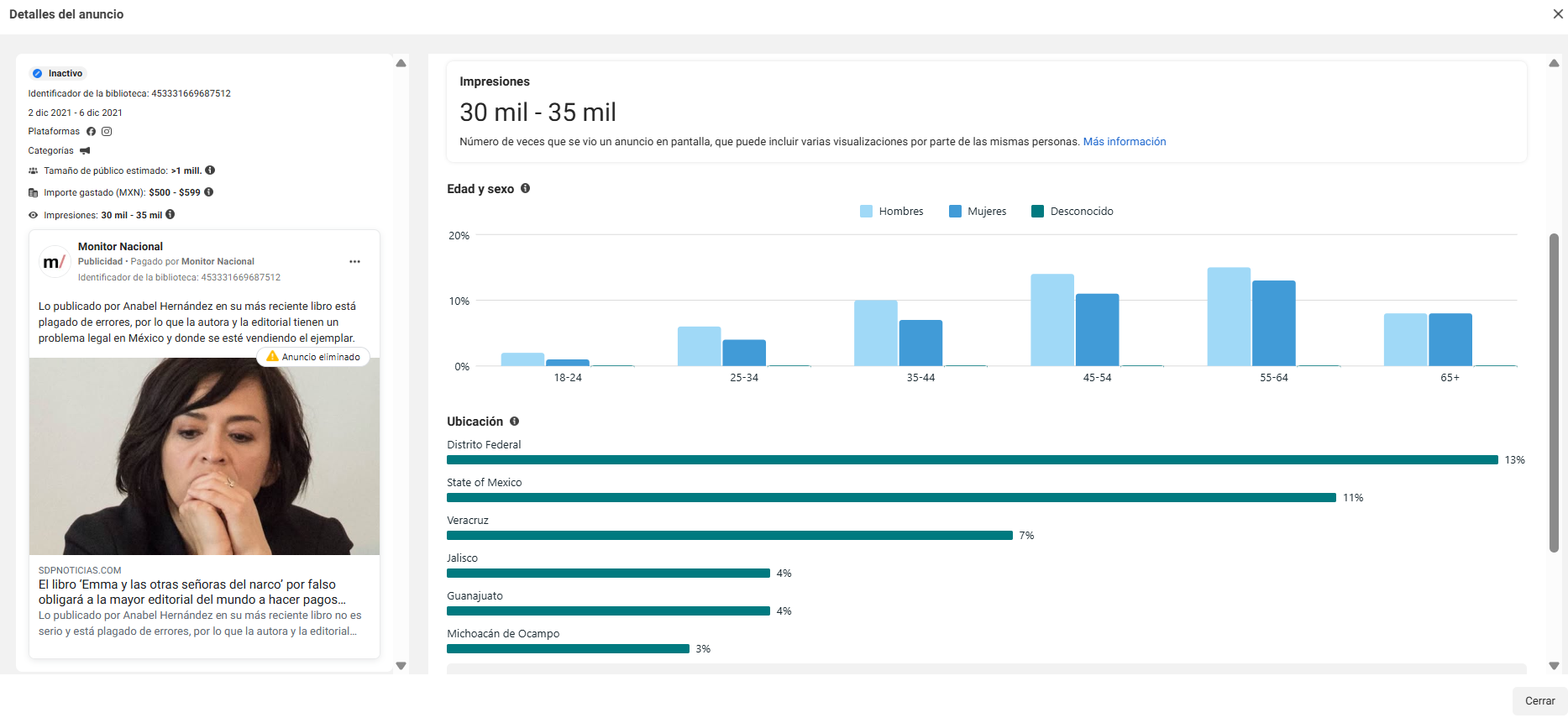Click up arrow of right panel scrollbar
Screen dimensions: 1568x723
(1554, 63)
